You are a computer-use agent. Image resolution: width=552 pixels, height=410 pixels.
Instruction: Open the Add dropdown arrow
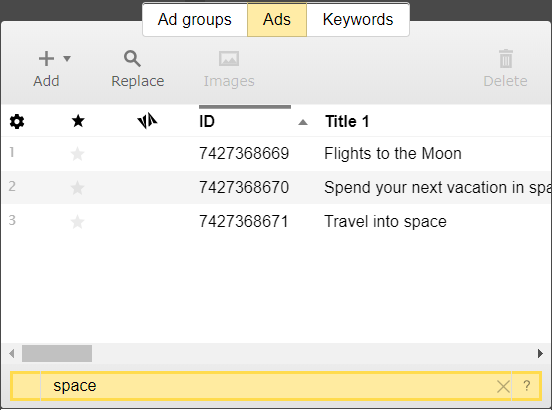click(67, 58)
